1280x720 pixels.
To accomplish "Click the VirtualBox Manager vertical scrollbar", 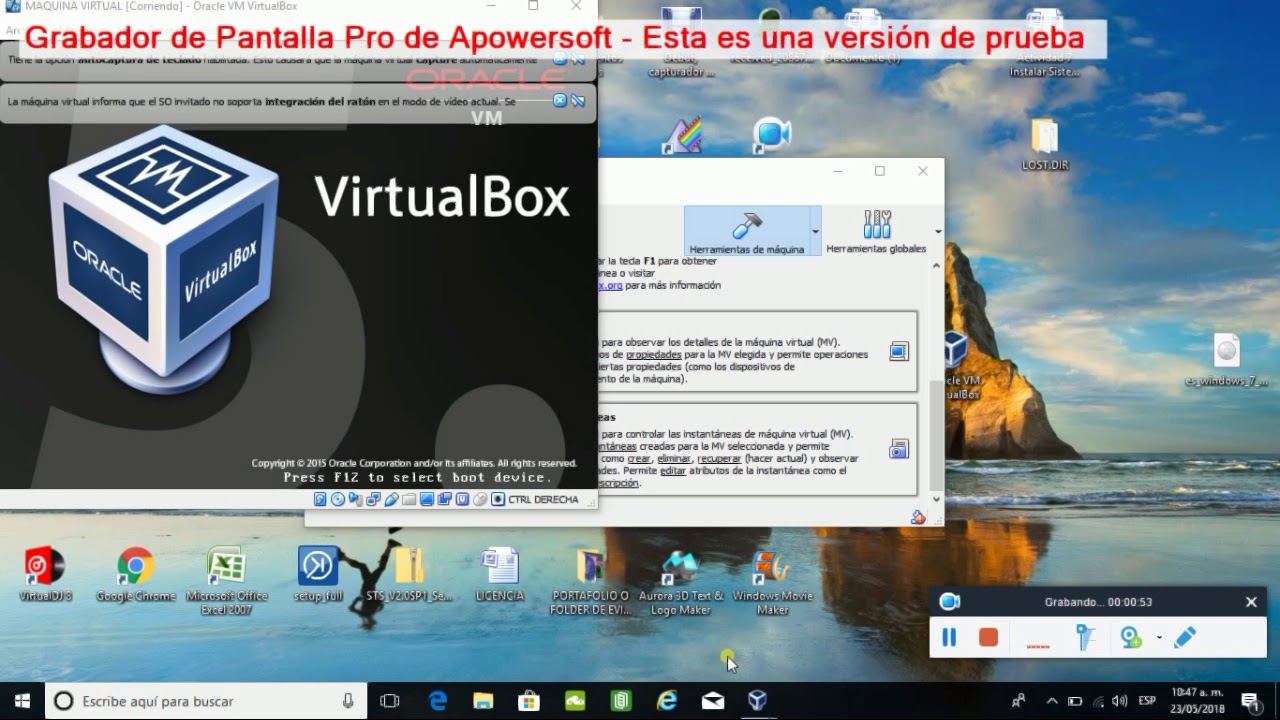I will (x=937, y=380).
